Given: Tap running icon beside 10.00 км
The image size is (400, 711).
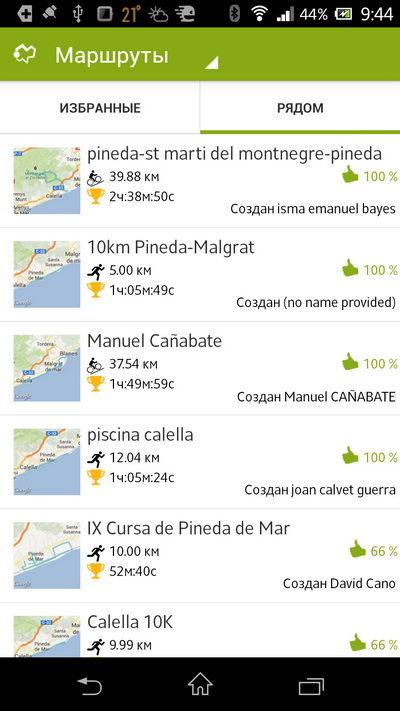Looking at the screenshot, I should [96, 553].
